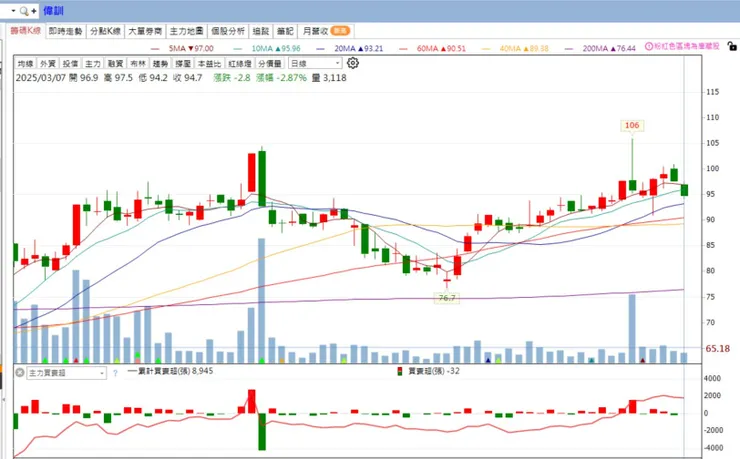Click the question mark help icon

[115, 373]
